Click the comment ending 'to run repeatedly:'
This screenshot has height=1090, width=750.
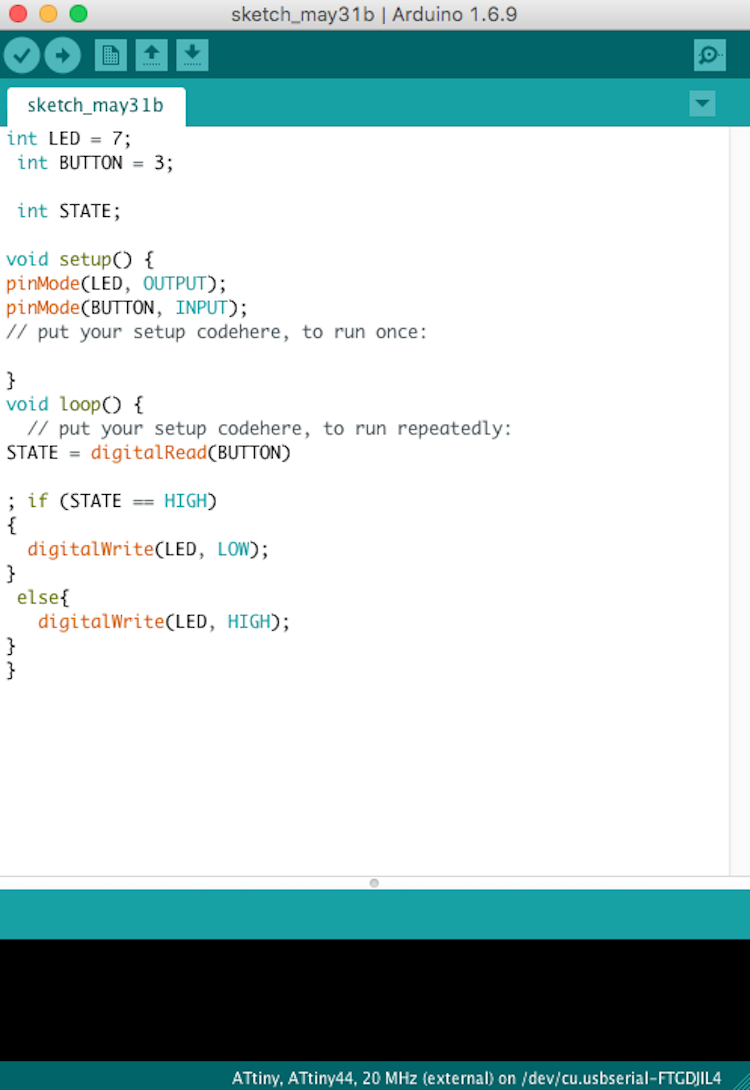[x=269, y=428]
